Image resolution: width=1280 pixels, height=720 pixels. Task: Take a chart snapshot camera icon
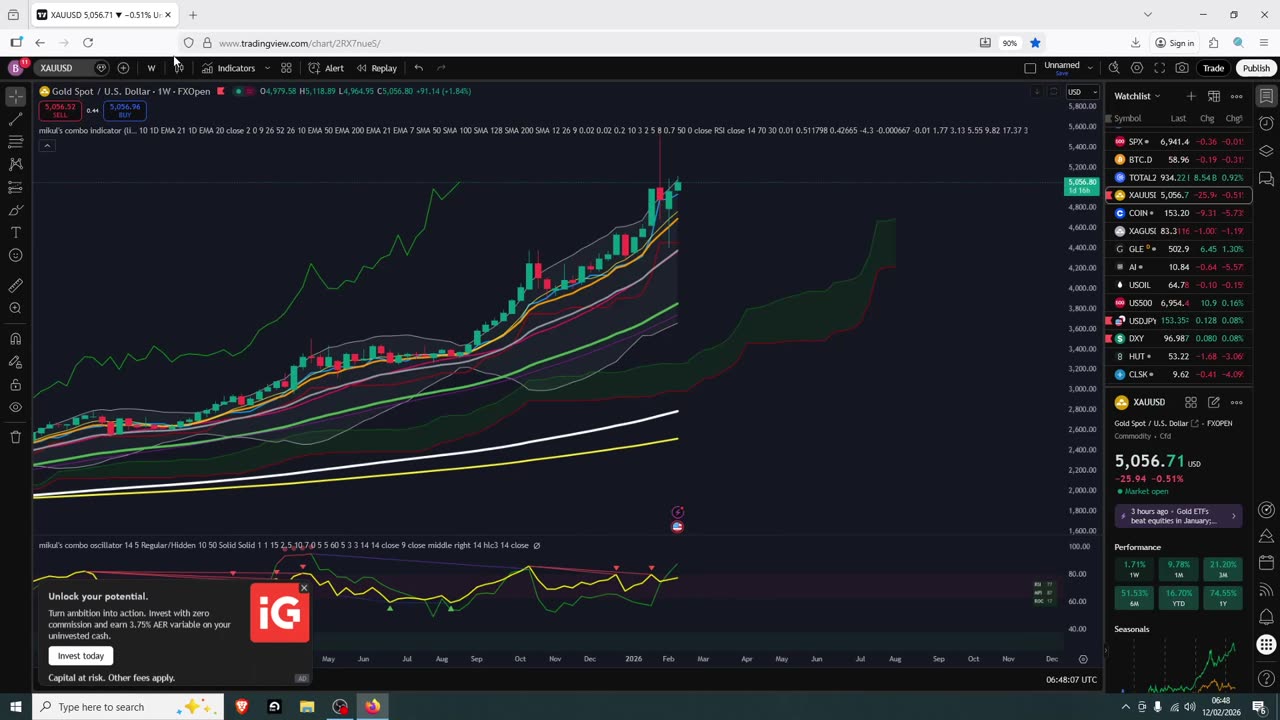click(x=1182, y=68)
